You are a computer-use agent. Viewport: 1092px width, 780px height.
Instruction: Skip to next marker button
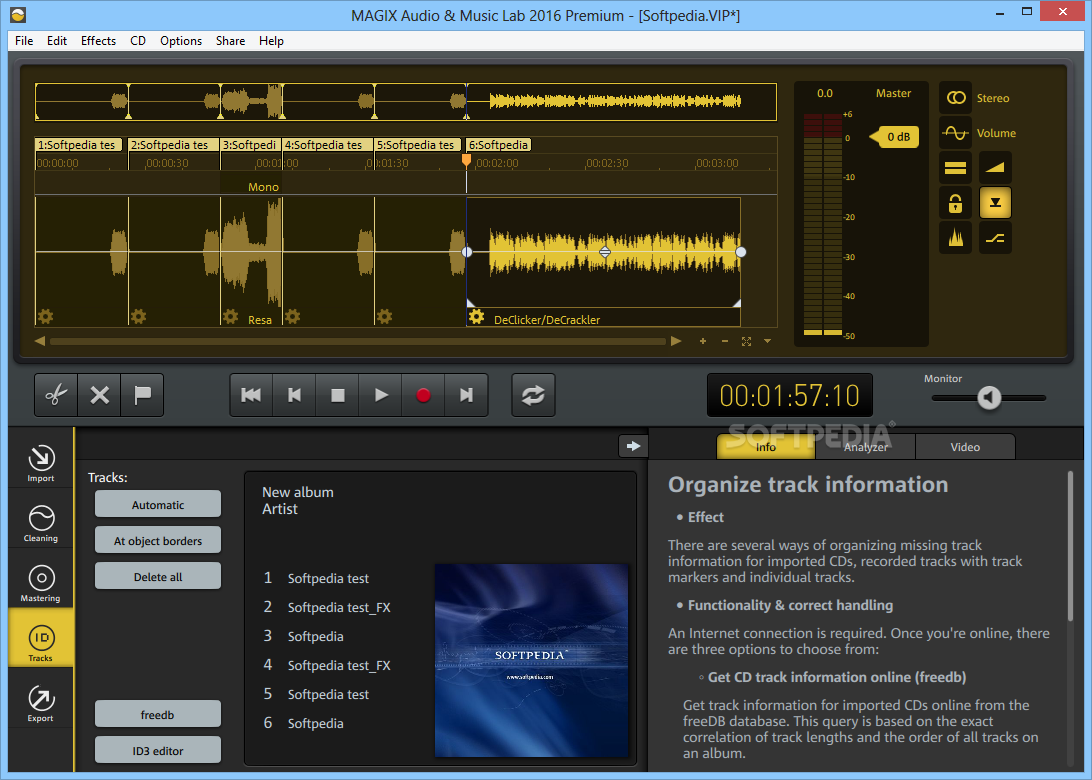[467, 395]
